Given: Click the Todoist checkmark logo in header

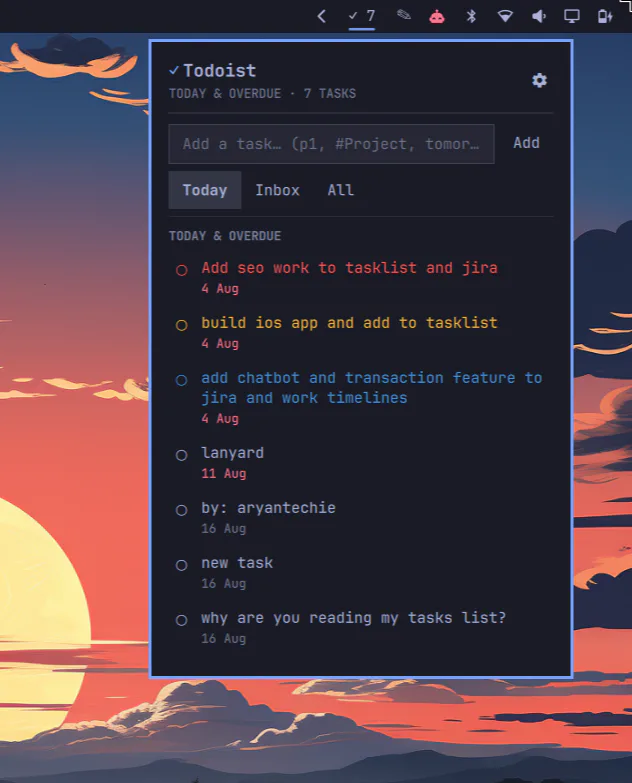Looking at the screenshot, I should tap(174, 70).
